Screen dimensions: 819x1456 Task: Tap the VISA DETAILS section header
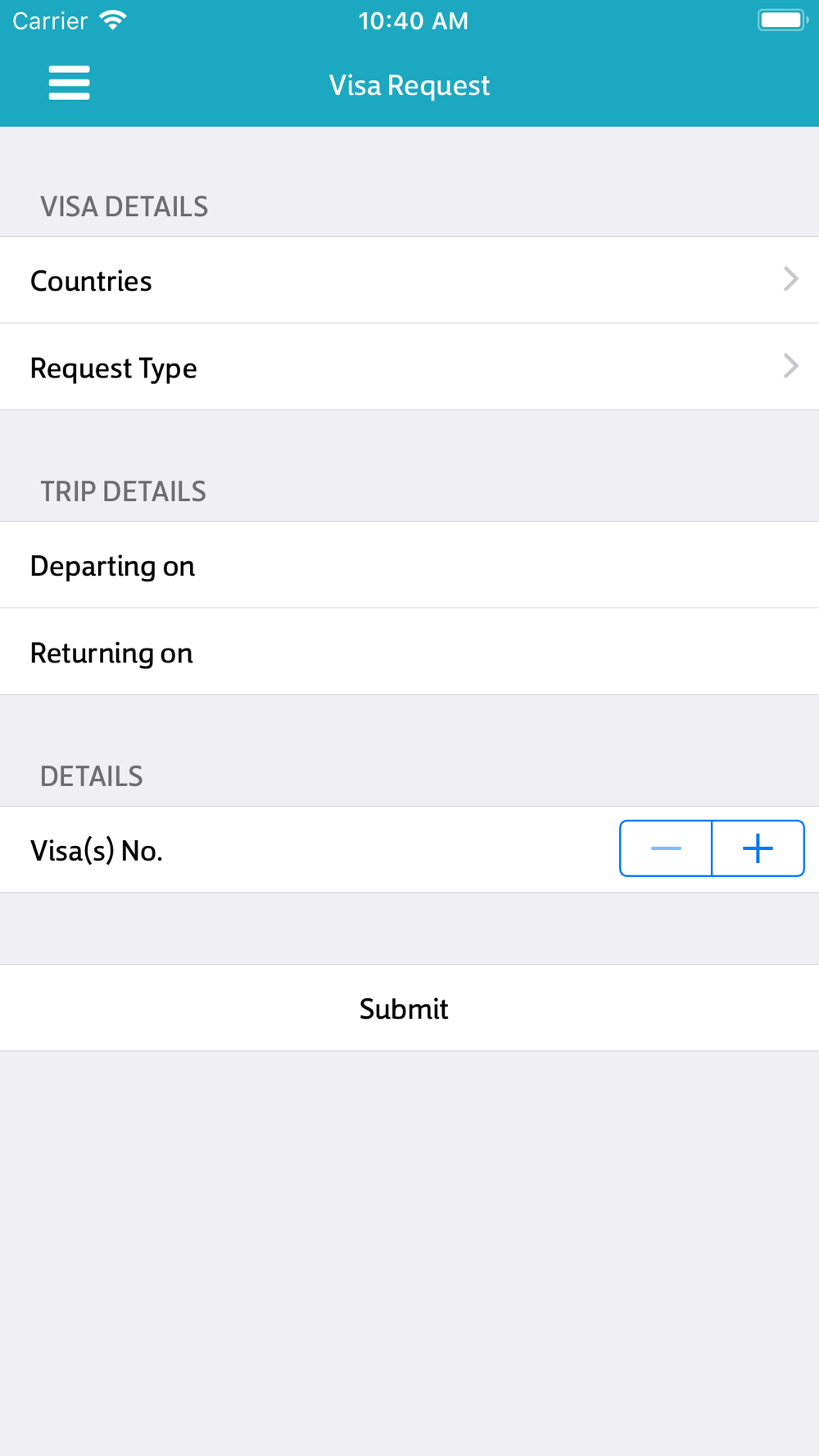coord(124,206)
